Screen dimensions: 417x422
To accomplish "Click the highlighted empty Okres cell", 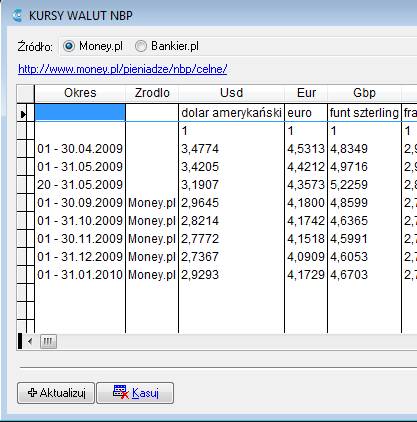I will (x=80, y=112).
